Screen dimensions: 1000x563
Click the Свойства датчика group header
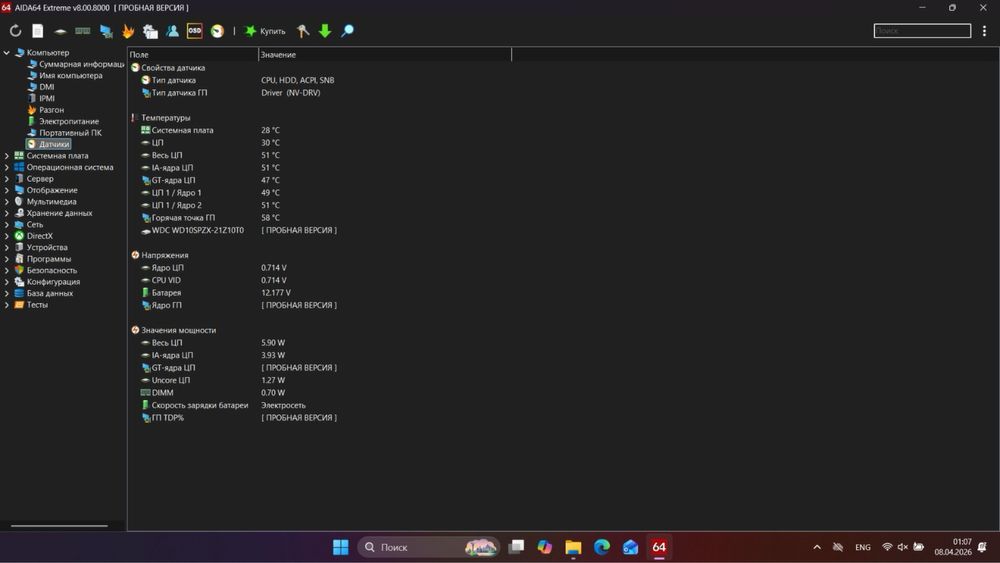click(168, 68)
